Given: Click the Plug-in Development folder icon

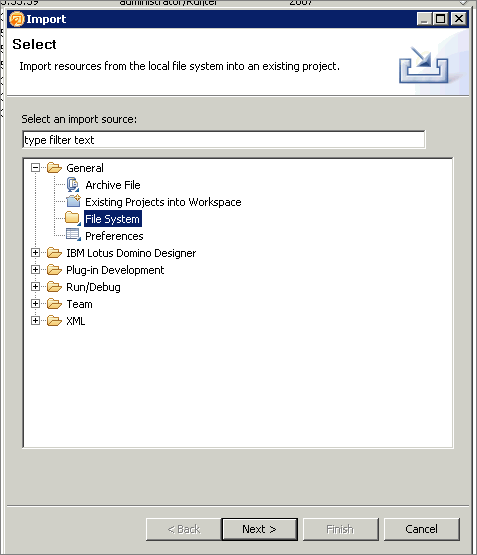Looking at the screenshot, I should pyautogui.click(x=54, y=270).
